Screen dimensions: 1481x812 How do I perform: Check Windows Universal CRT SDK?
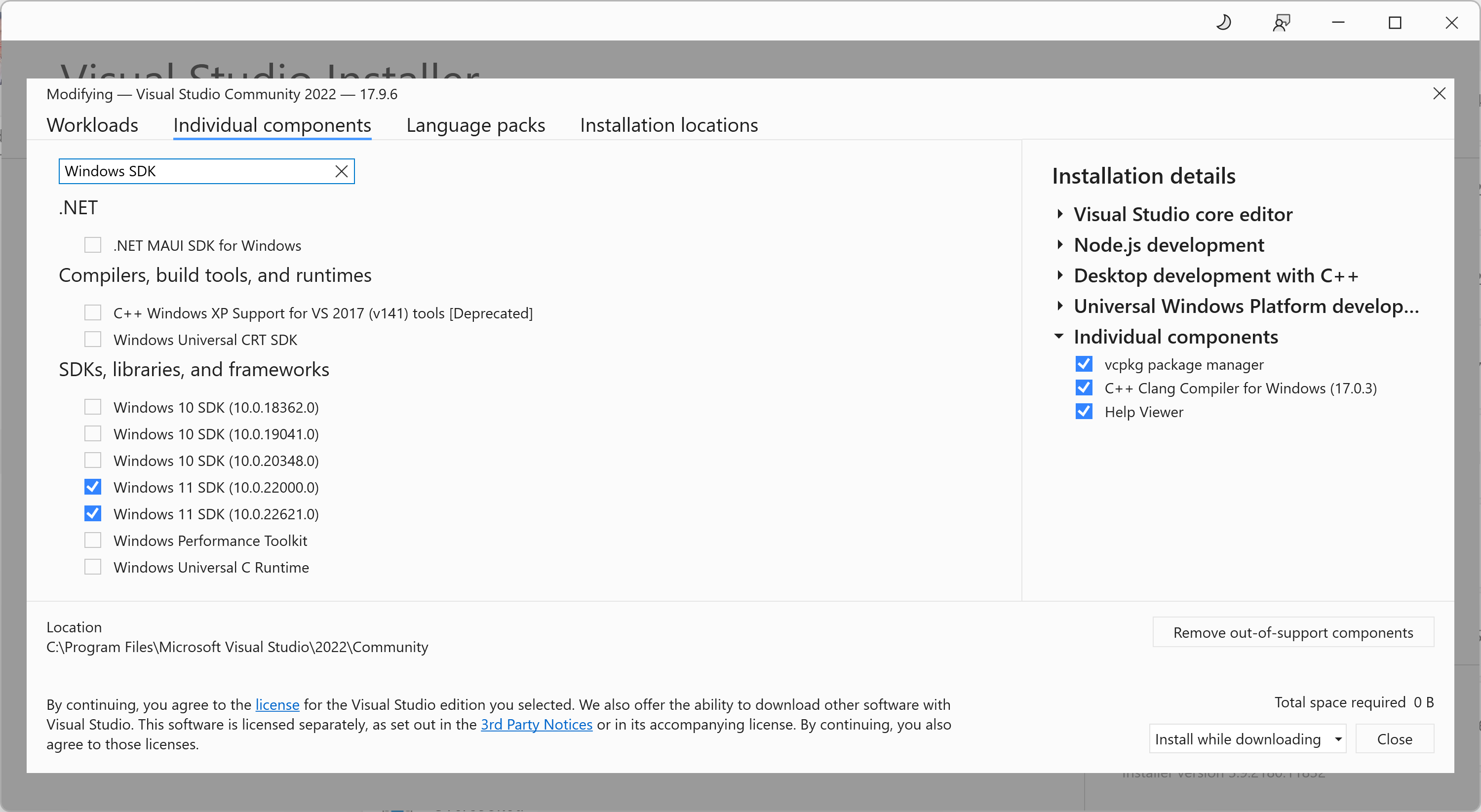(93, 340)
